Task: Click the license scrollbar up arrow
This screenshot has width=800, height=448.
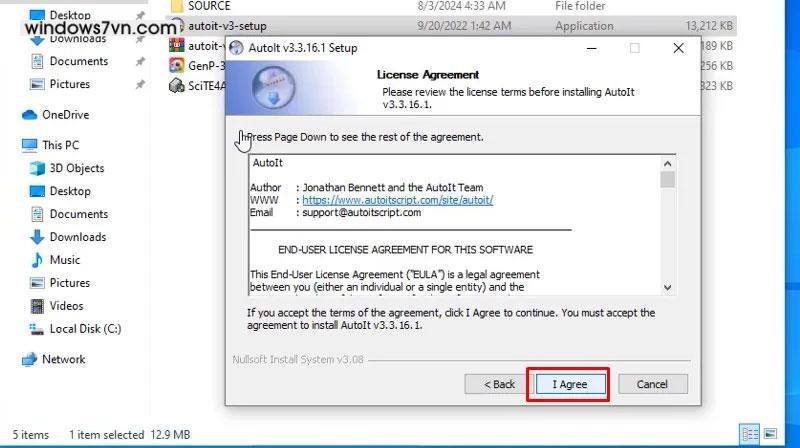Action: [667, 164]
